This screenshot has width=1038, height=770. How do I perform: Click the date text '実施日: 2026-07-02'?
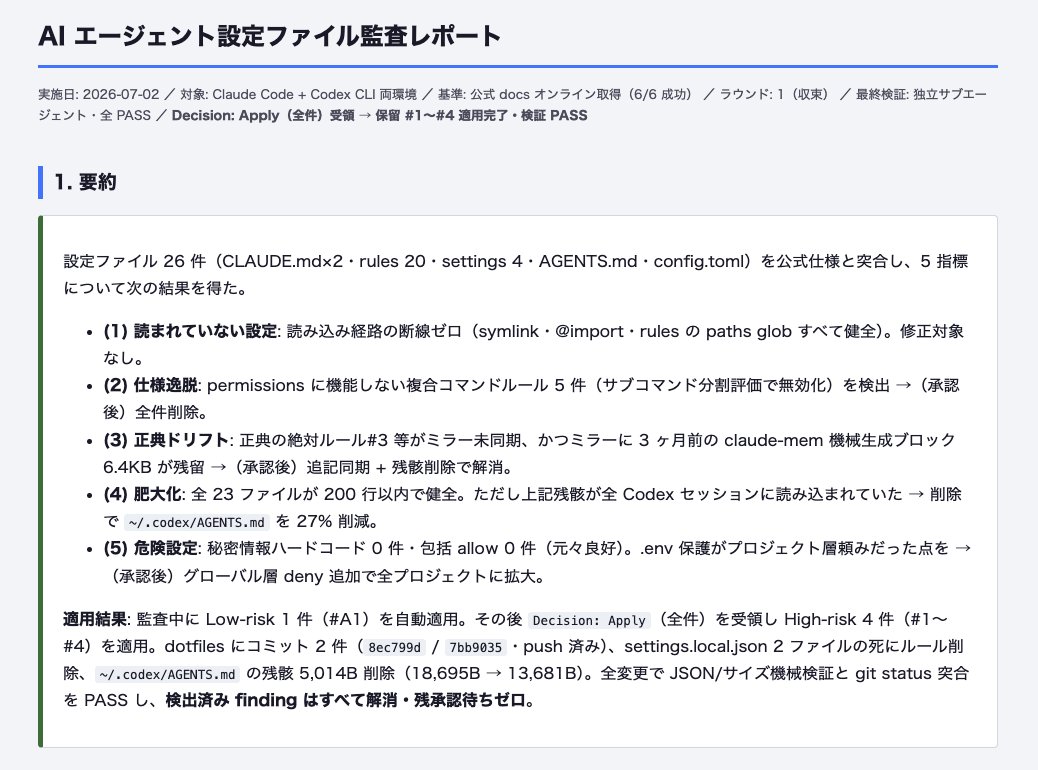click(x=99, y=94)
